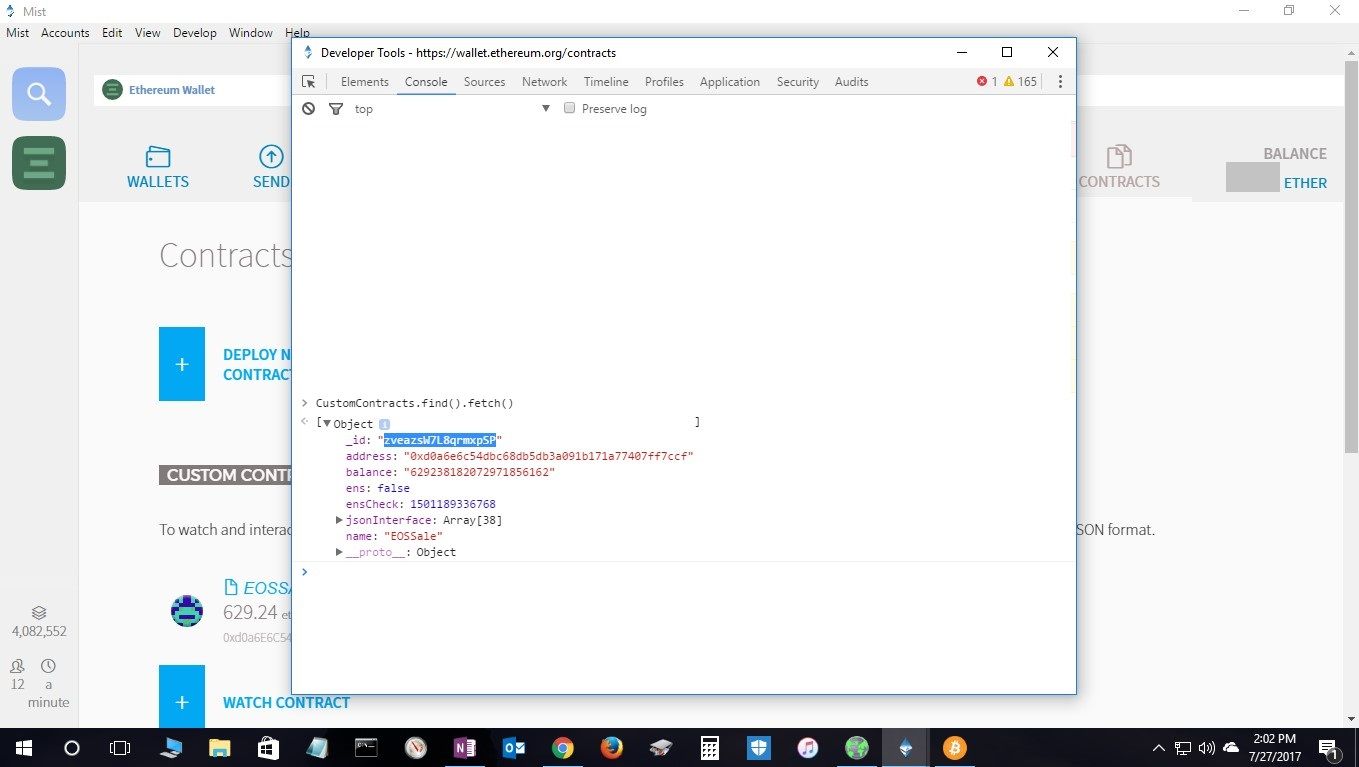
Task: Open the Window menu in Mist
Action: (250, 33)
